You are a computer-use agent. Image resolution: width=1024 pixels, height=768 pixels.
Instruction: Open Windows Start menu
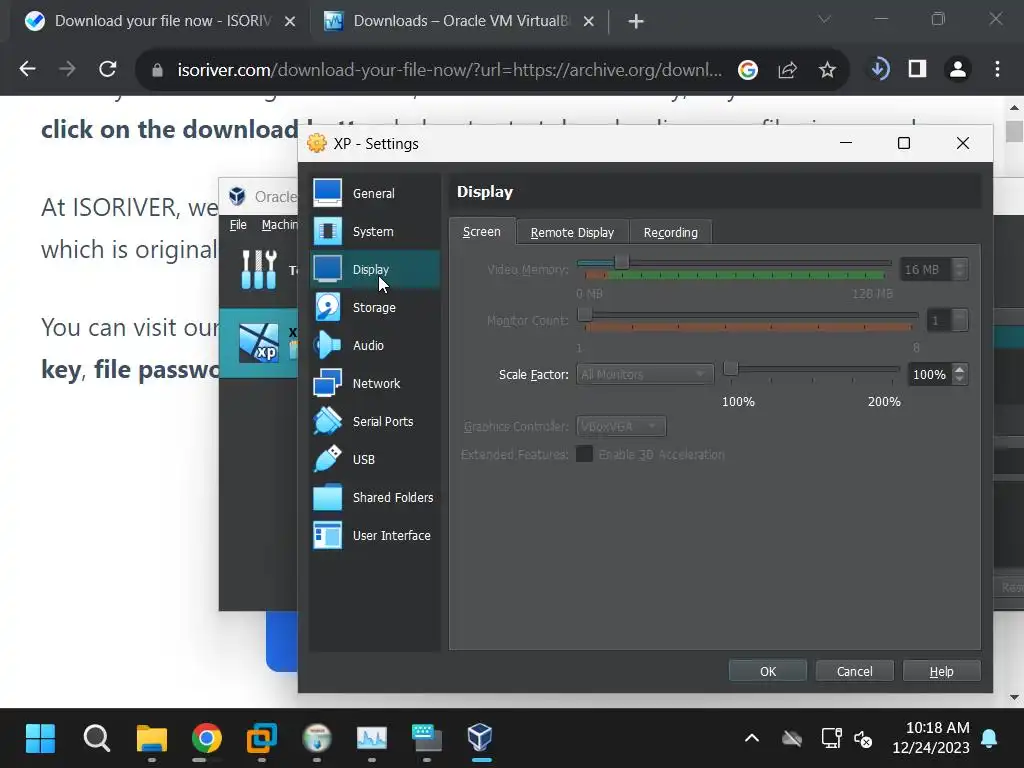40,738
